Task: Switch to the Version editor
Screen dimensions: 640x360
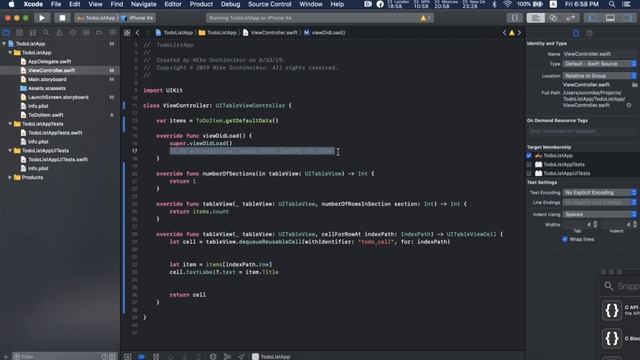Action: (x=571, y=18)
